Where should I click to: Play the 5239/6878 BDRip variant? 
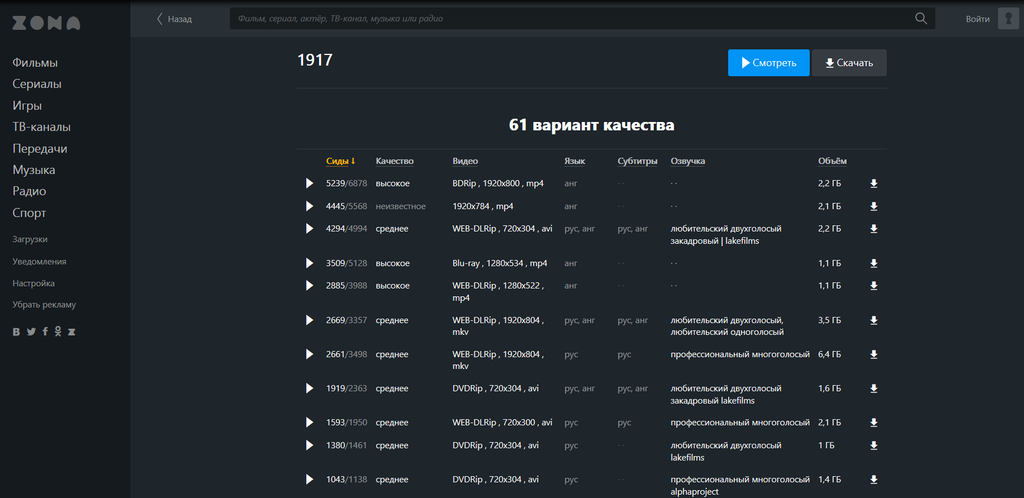click(x=310, y=183)
